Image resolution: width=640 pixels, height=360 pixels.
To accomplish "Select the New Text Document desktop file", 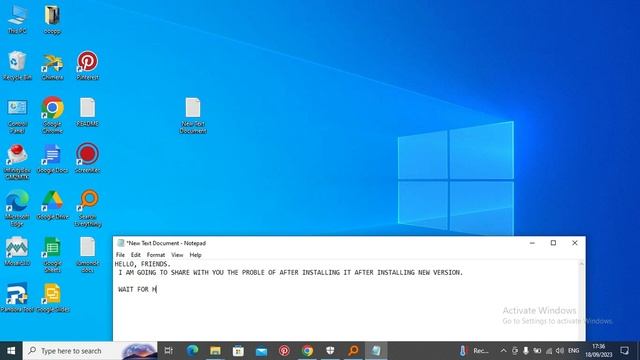I will [x=193, y=116].
